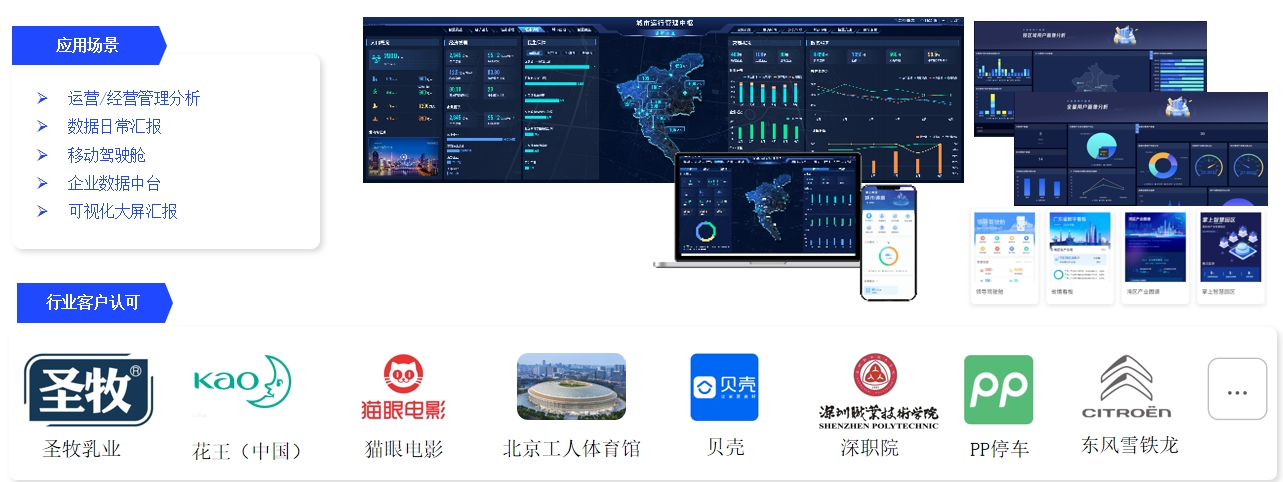Open the 北京工人体育馆 stadium photo
1283x482 pixels.
(x=571, y=386)
